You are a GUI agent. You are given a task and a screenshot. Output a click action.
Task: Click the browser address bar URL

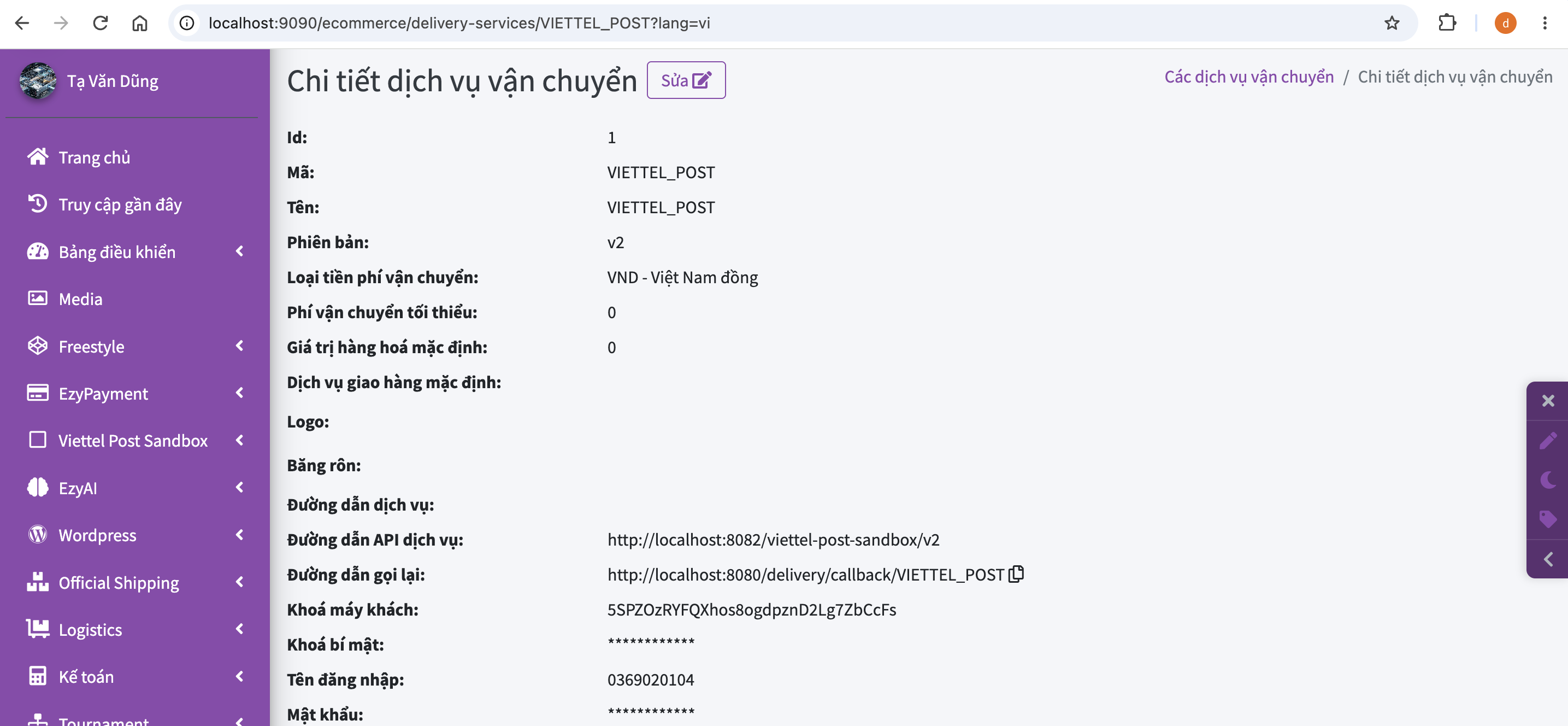tap(459, 23)
